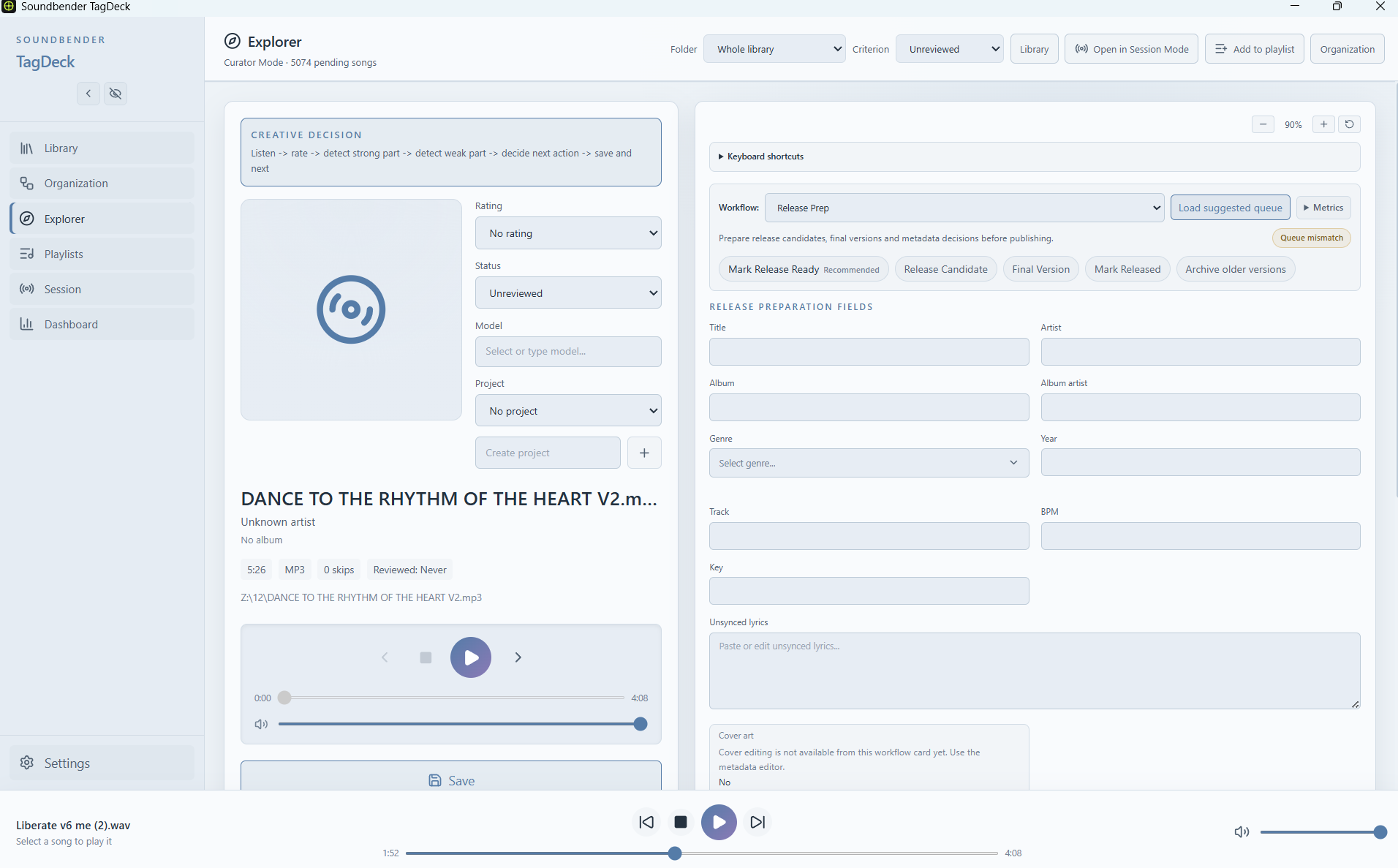Open the Criterion dropdown showing Unreviewed

[x=950, y=49]
